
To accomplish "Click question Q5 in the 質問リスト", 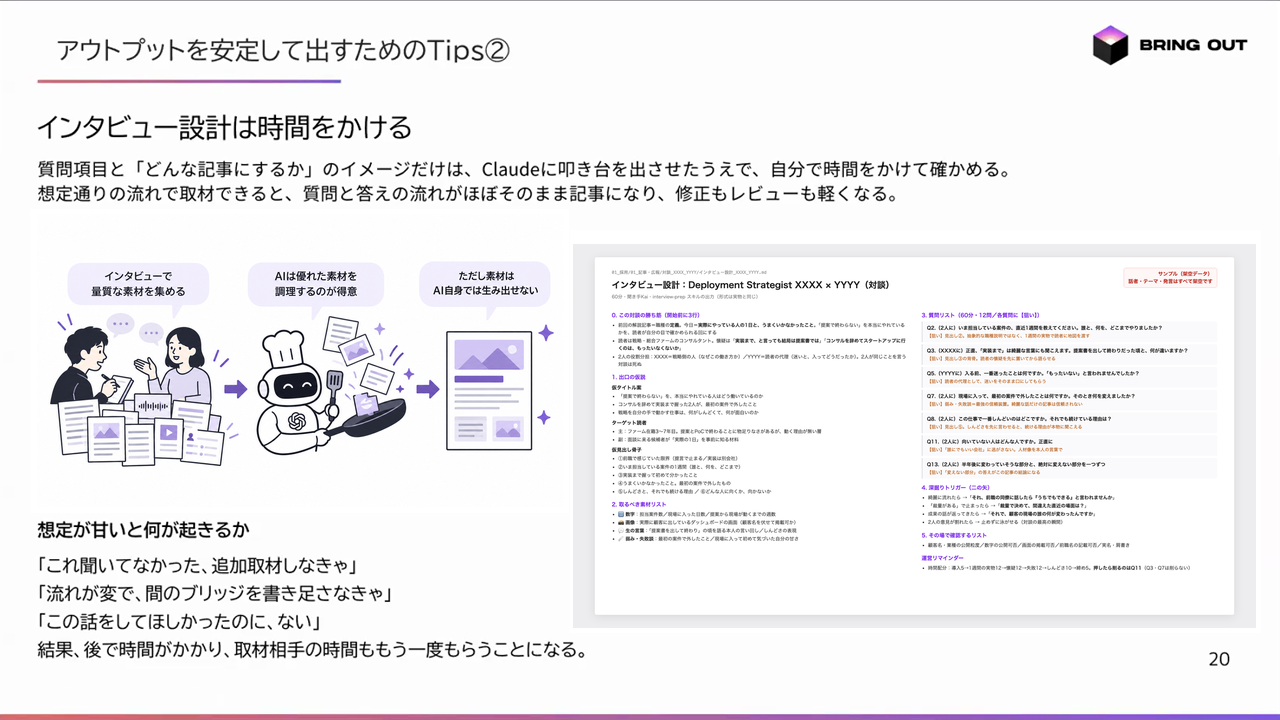I will click(x=1071, y=378).
